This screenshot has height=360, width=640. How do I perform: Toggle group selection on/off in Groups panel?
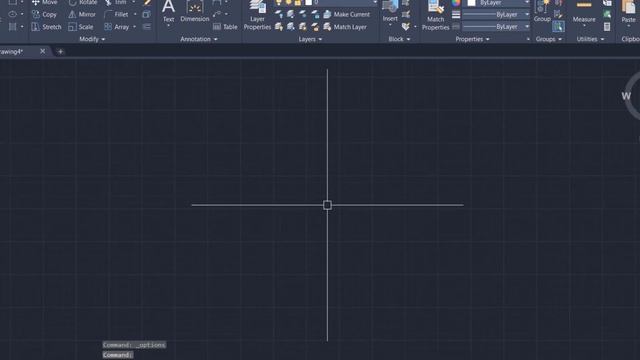tap(558, 27)
